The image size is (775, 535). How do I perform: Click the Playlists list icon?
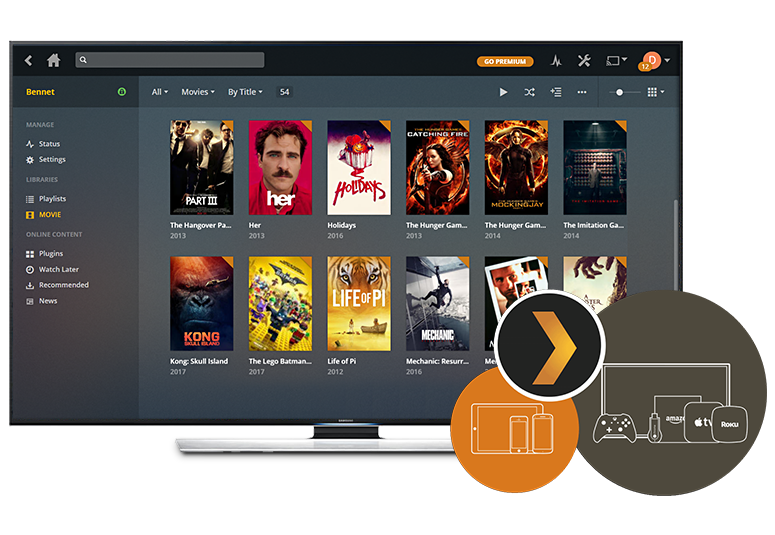click(x=30, y=199)
